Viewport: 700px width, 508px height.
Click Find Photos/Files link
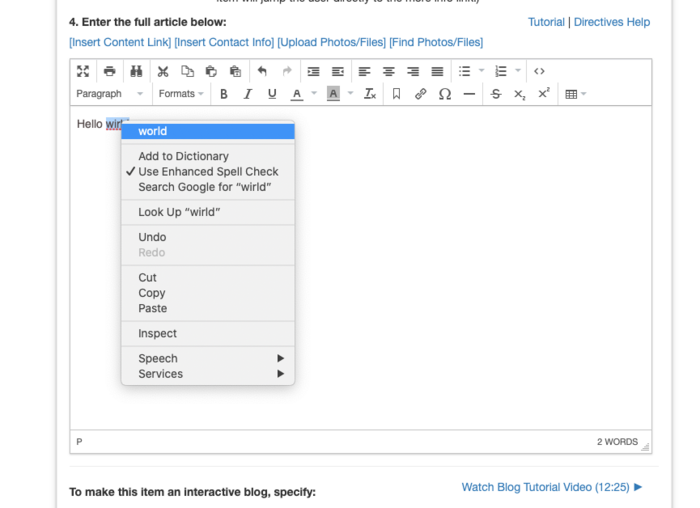(436, 42)
